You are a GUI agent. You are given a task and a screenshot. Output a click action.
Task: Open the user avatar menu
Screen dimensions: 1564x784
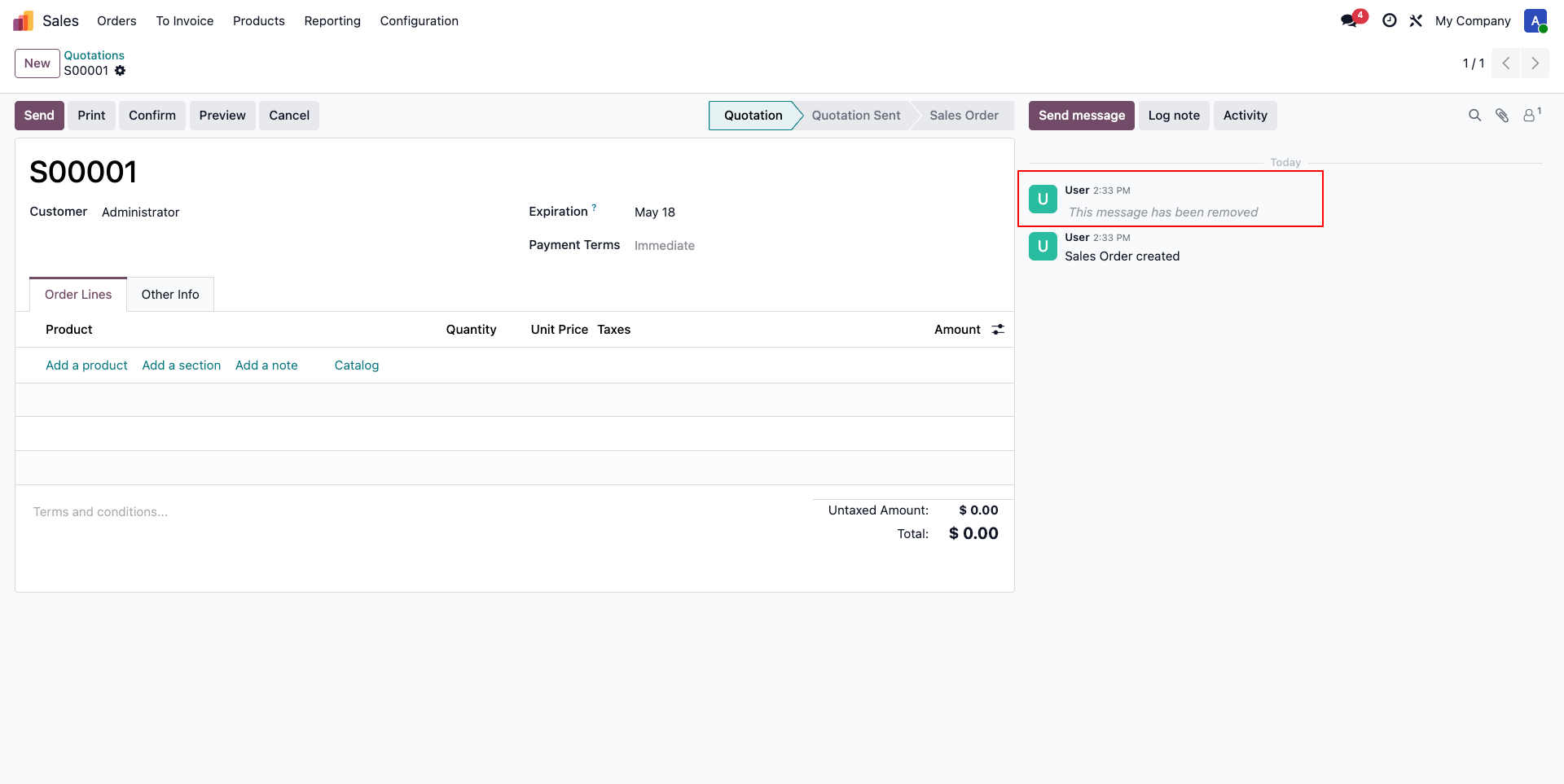click(x=1535, y=20)
